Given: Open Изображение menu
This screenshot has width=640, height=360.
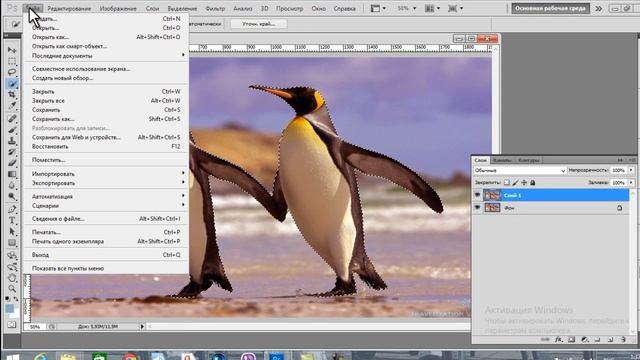Looking at the screenshot, I should (118, 8).
